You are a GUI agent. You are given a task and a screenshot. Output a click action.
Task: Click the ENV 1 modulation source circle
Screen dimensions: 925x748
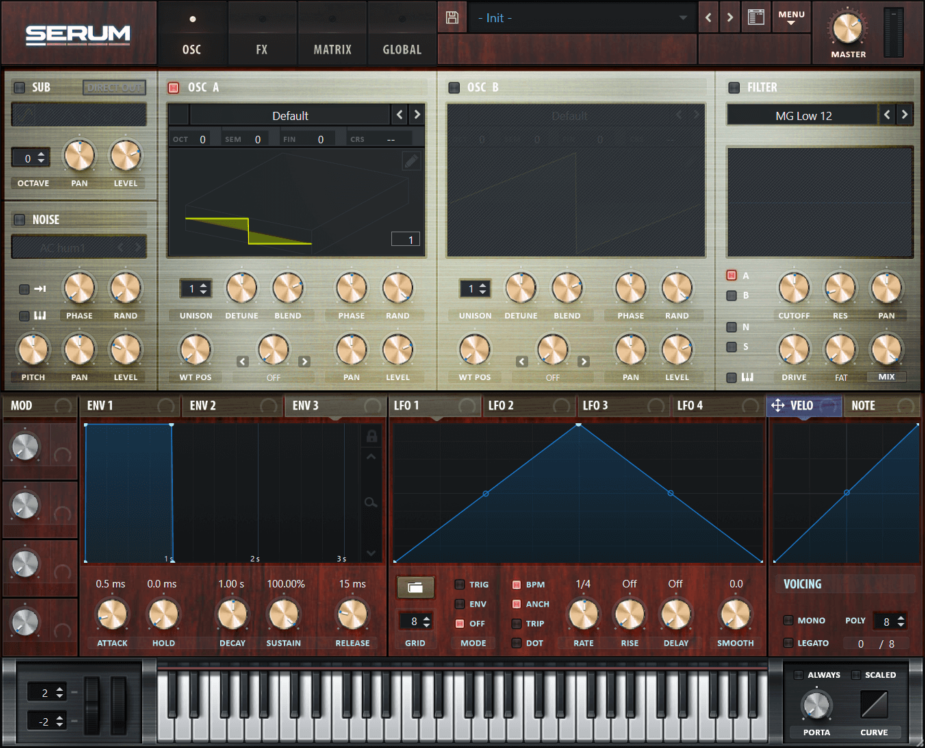[166, 406]
